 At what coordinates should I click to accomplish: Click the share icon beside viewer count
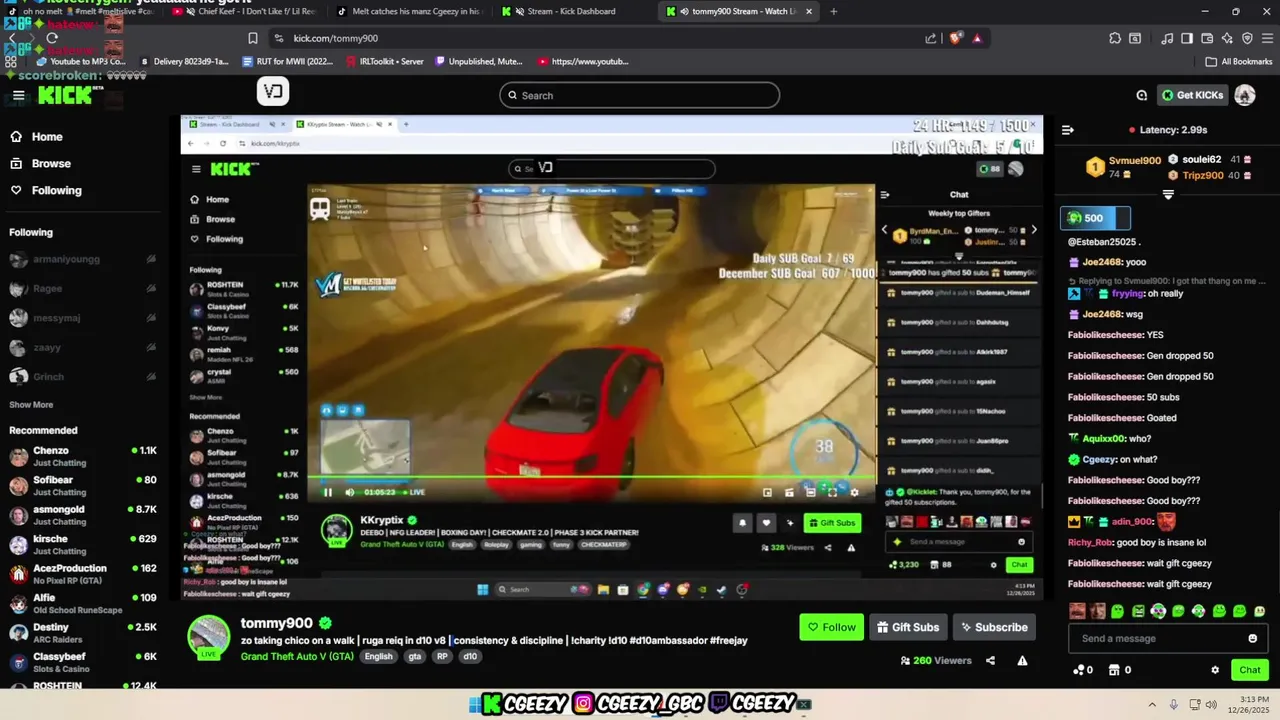click(x=990, y=661)
